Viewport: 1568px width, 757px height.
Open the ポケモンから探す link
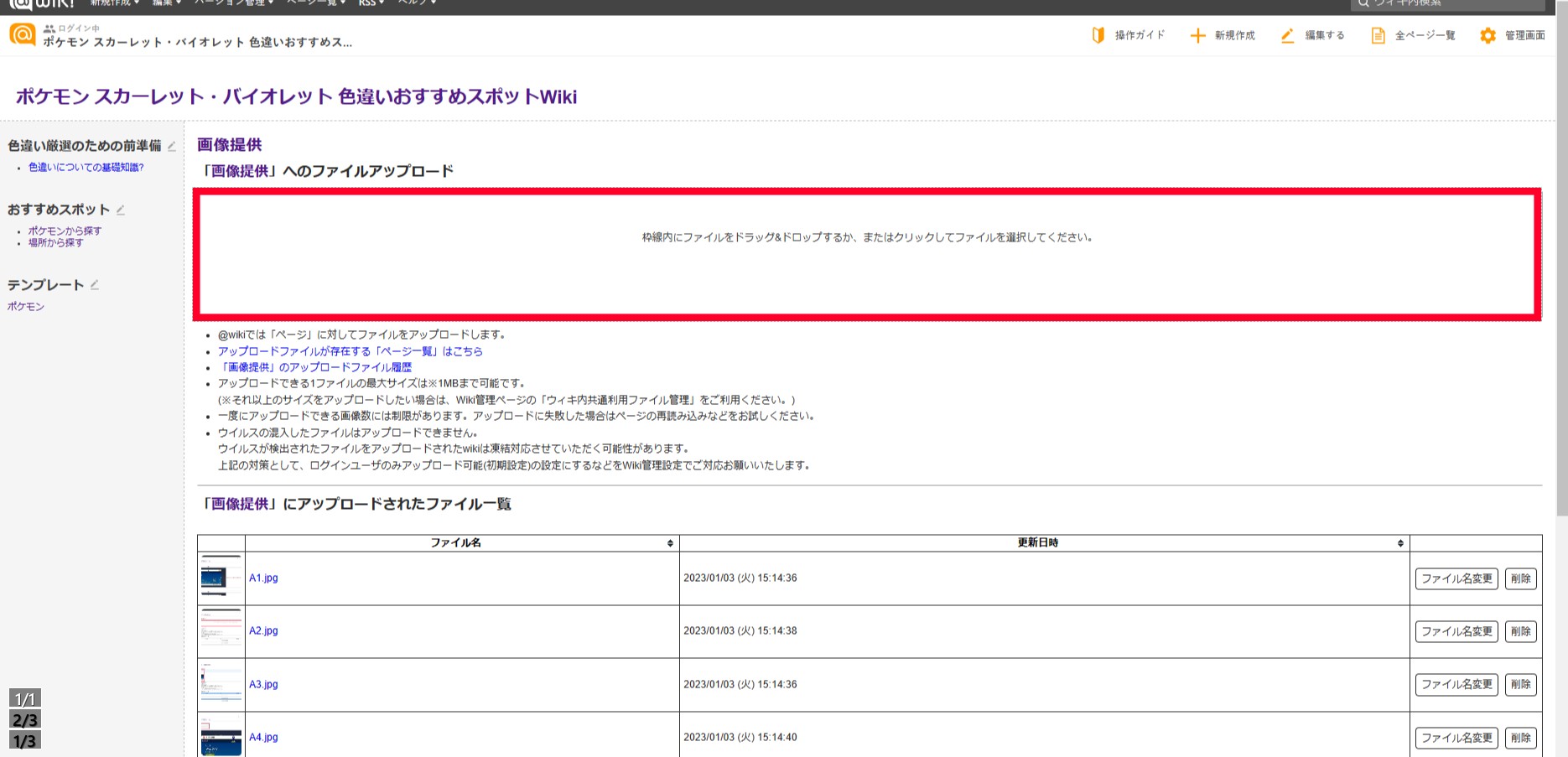tap(65, 231)
